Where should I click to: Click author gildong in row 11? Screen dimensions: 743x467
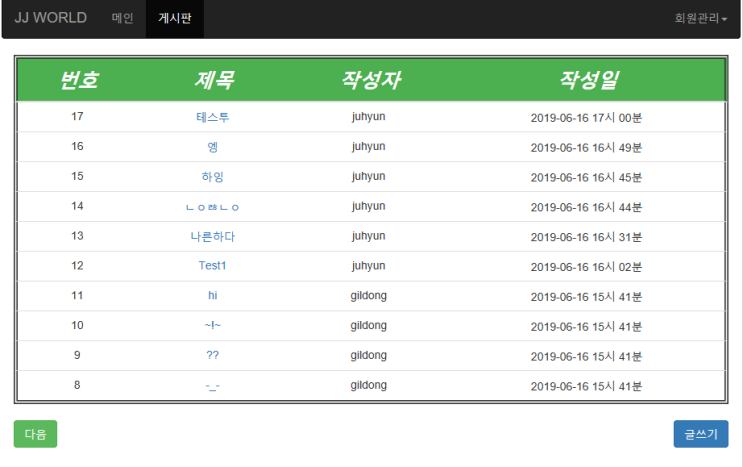coord(368,296)
